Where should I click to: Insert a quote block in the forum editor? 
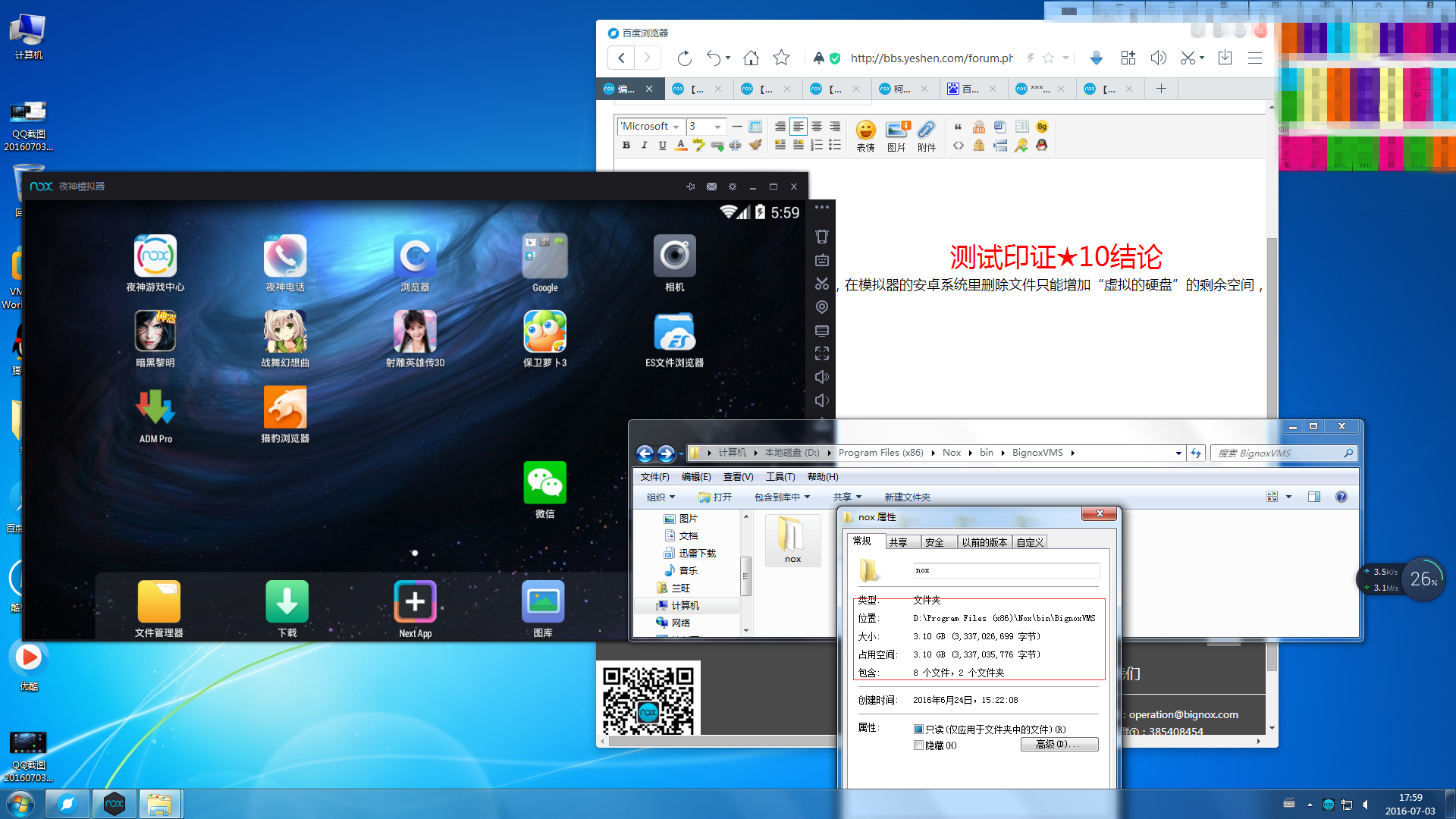pos(959,127)
